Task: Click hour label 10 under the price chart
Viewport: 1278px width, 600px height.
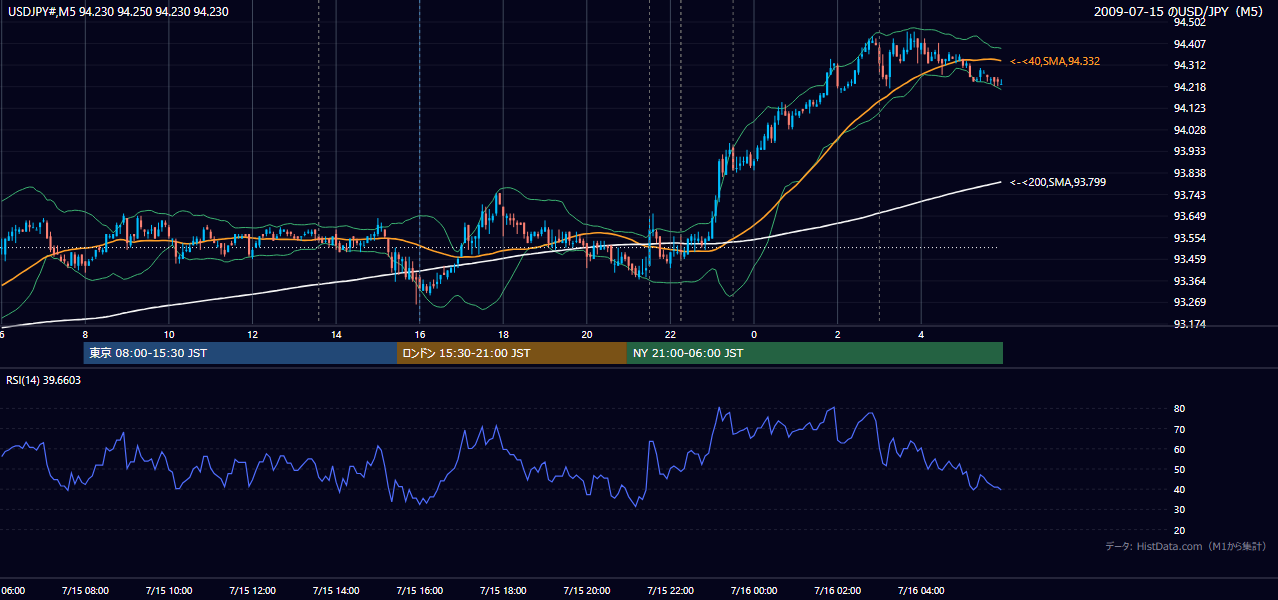Action: (169, 335)
